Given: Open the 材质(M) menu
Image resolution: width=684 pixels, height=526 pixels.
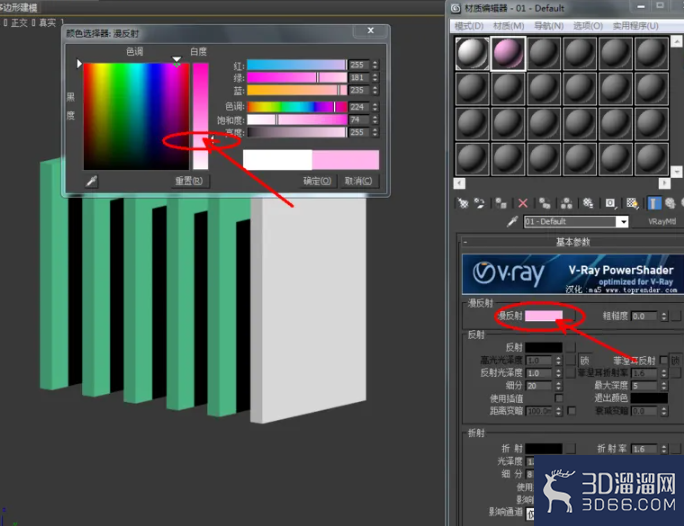Looking at the screenshot, I should (x=509, y=26).
